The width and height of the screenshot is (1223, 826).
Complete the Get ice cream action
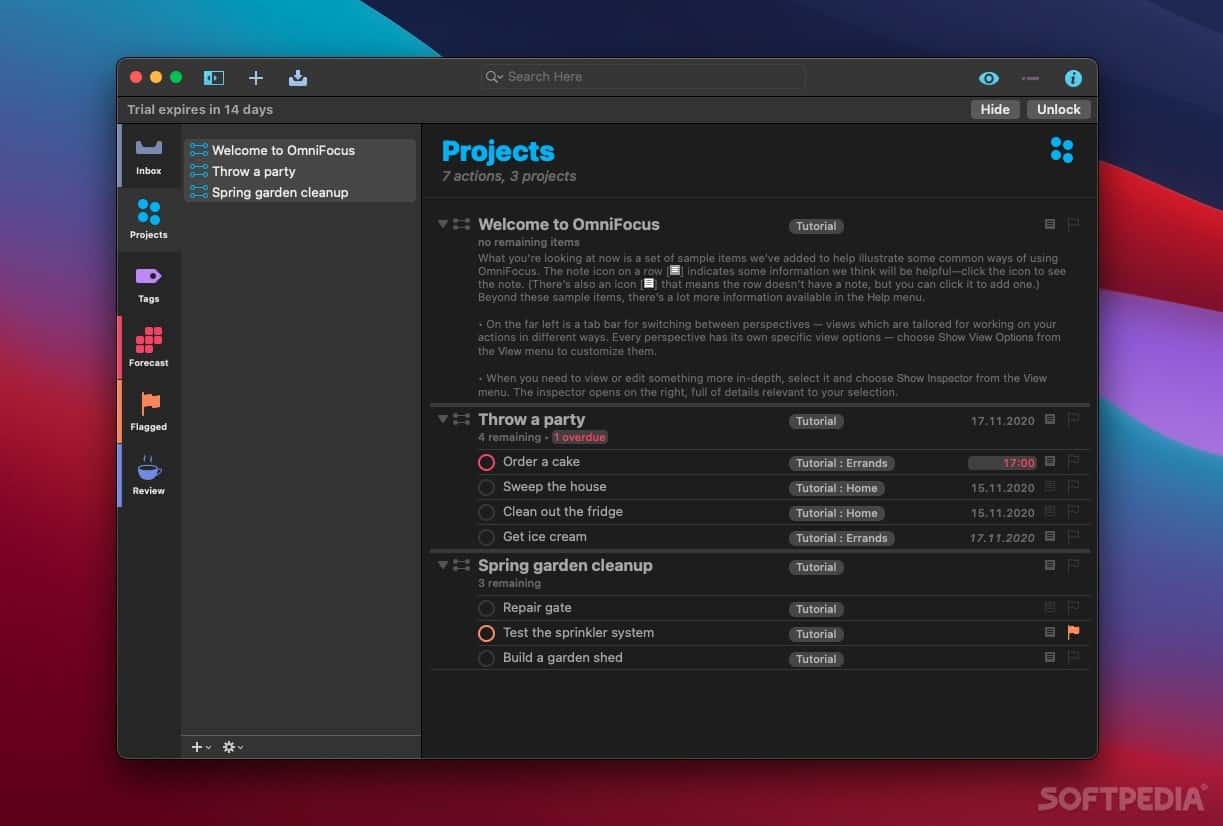486,537
